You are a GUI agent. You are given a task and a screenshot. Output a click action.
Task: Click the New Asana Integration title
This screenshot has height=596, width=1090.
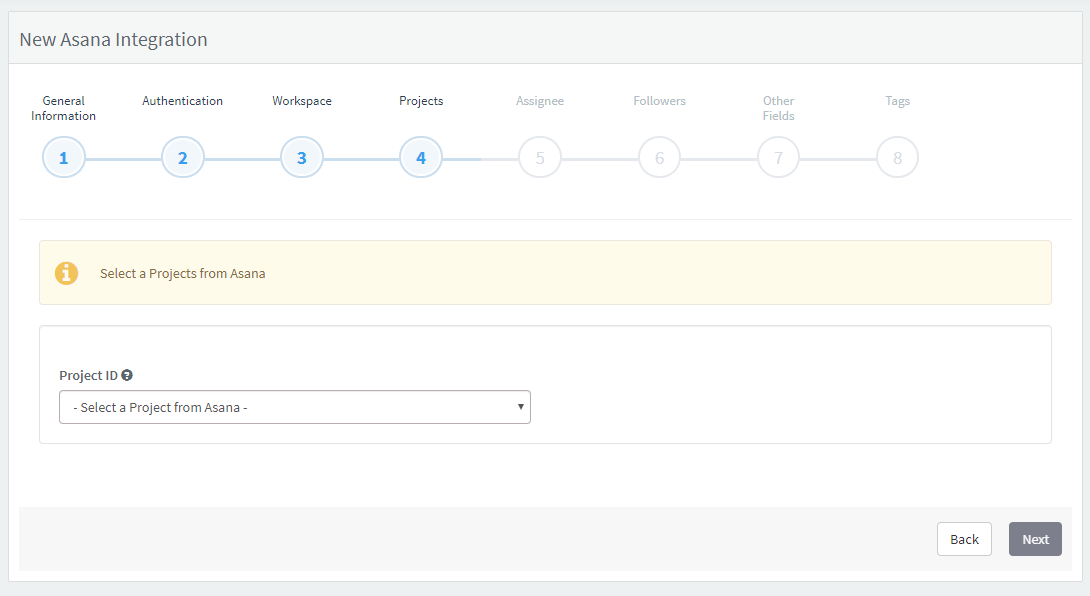coord(113,40)
